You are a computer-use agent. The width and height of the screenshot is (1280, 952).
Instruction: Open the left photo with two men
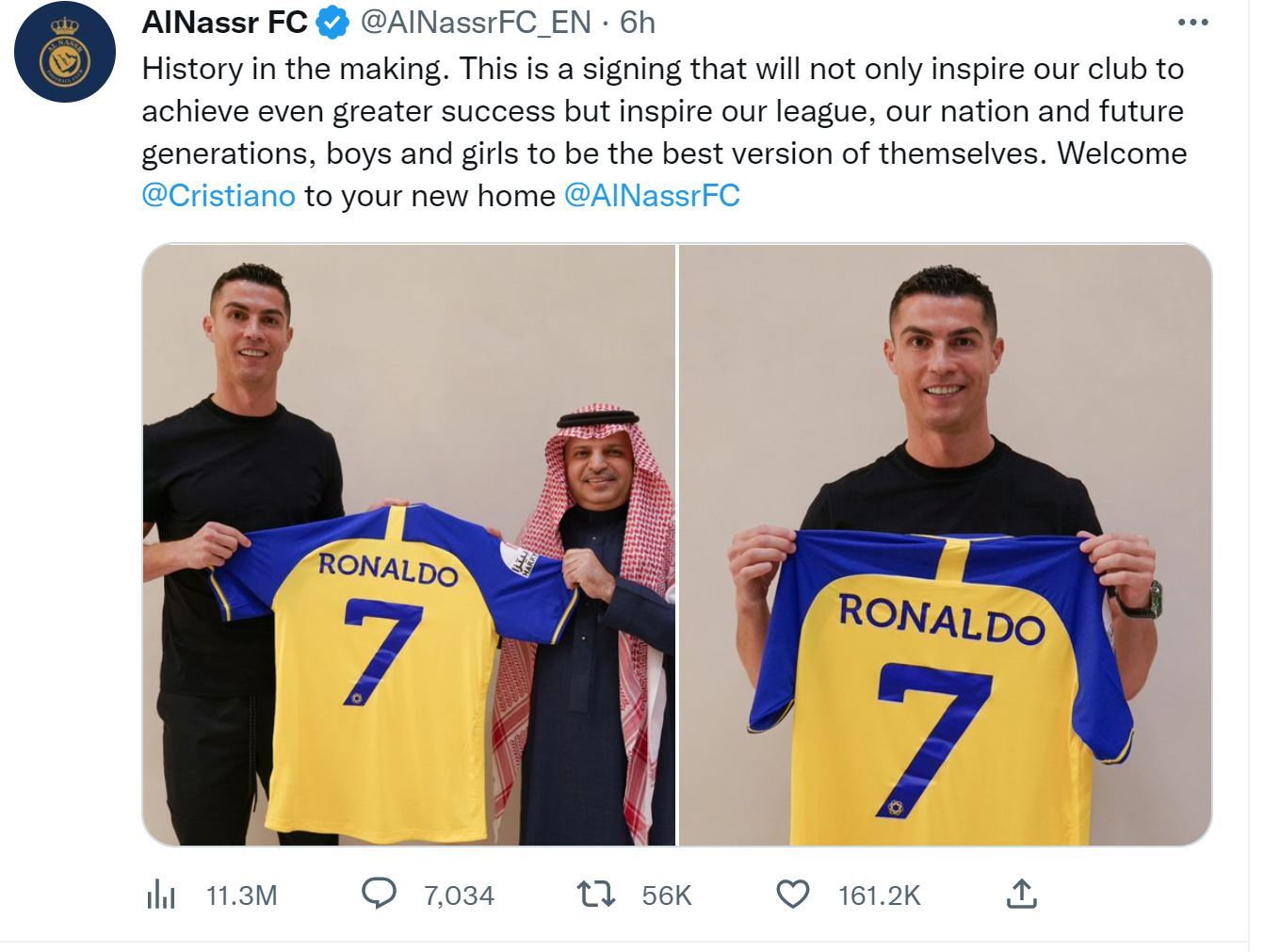(x=409, y=544)
